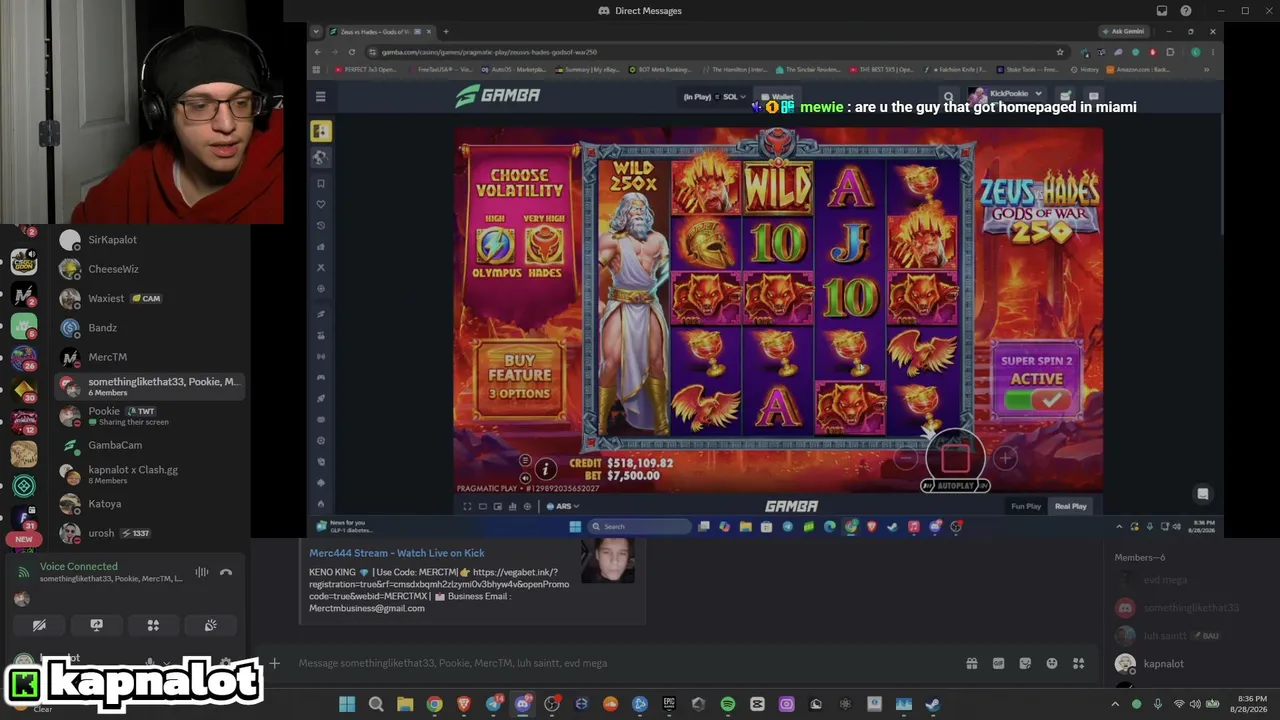This screenshot has width=1280, height=720.
Task: Open GambaCam direct message
Action: tap(150, 445)
